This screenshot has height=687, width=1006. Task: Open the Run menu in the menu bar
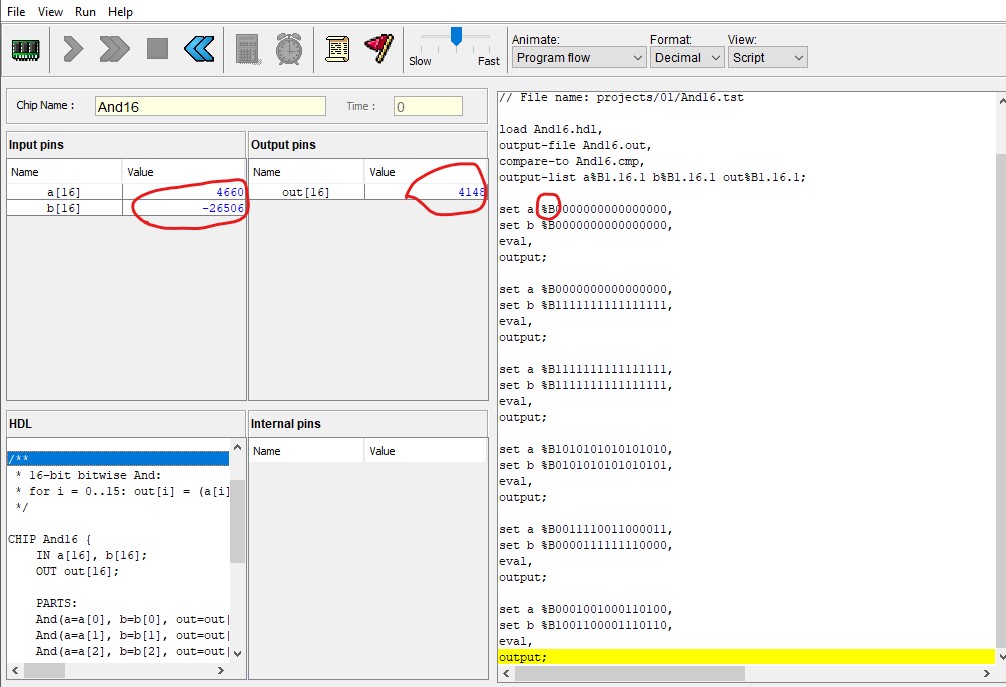[85, 12]
